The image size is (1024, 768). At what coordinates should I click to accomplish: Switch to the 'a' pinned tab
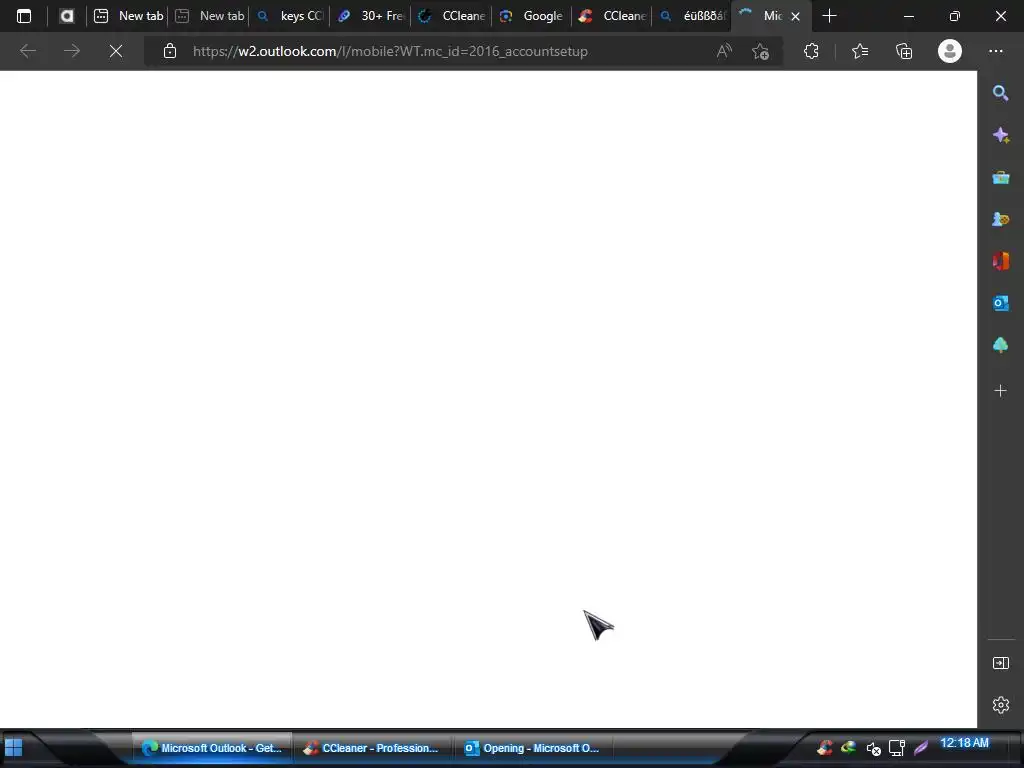[x=67, y=16]
